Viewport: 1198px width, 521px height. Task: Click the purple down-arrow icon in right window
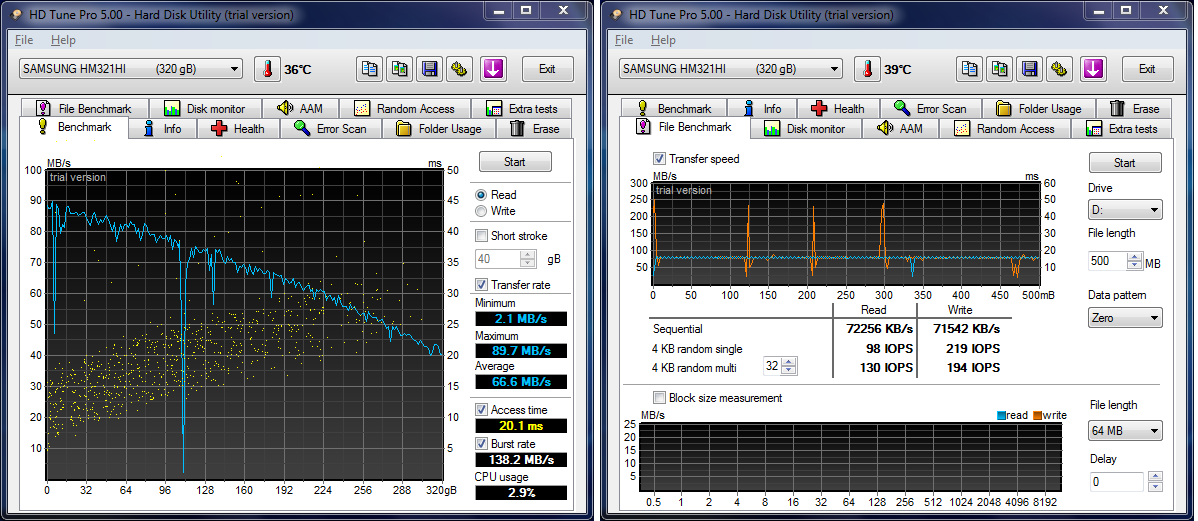[1093, 69]
